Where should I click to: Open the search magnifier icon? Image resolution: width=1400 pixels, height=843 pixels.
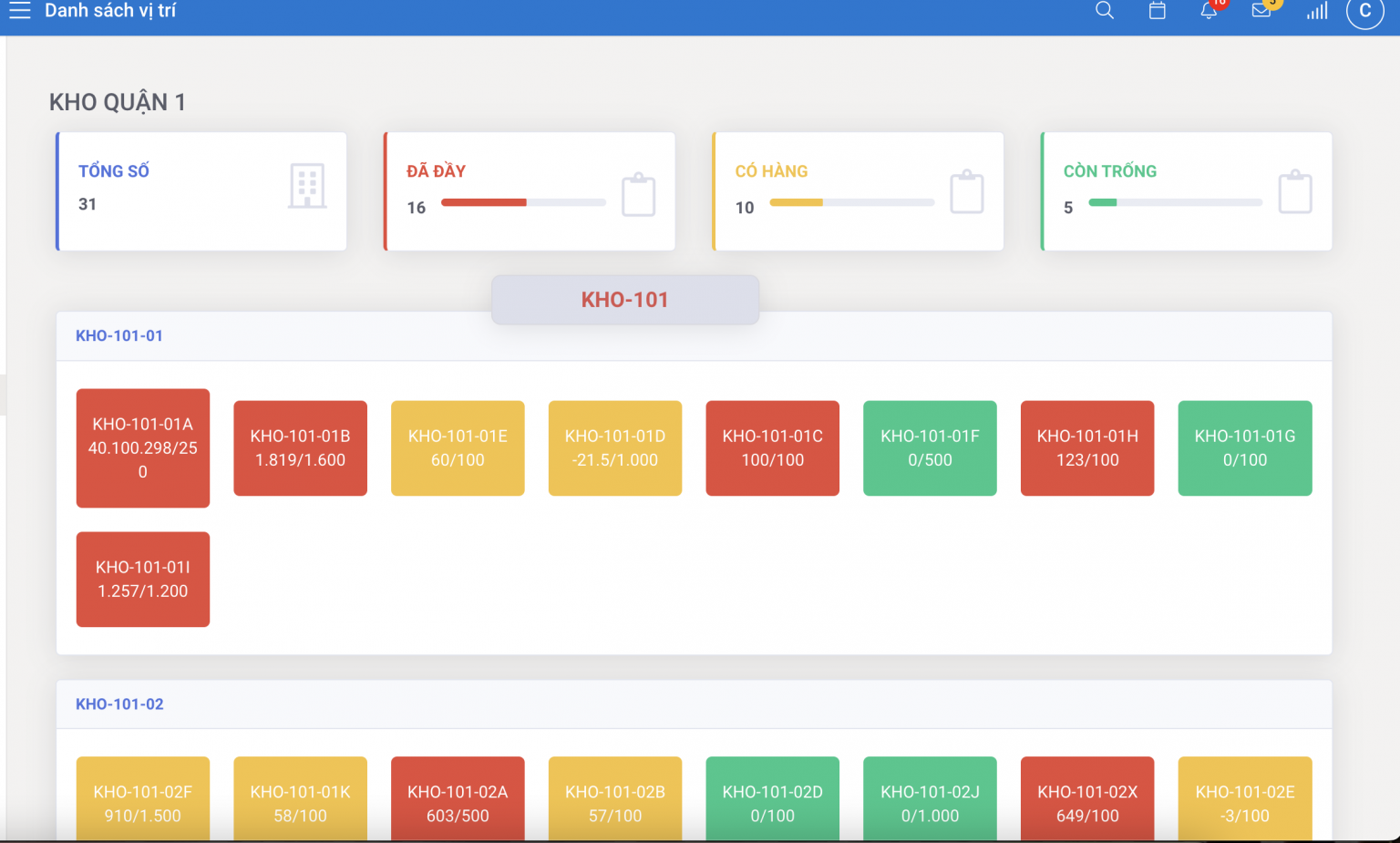[1104, 11]
